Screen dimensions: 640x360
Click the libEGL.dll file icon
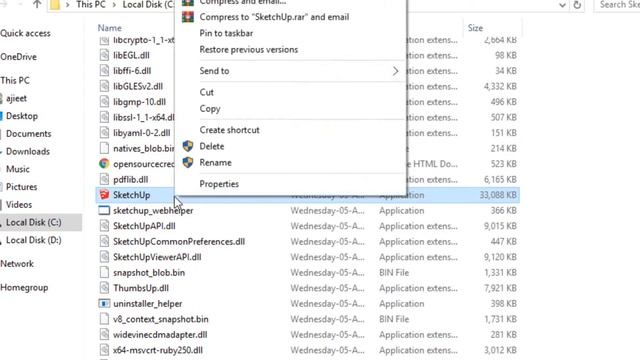coord(104,55)
